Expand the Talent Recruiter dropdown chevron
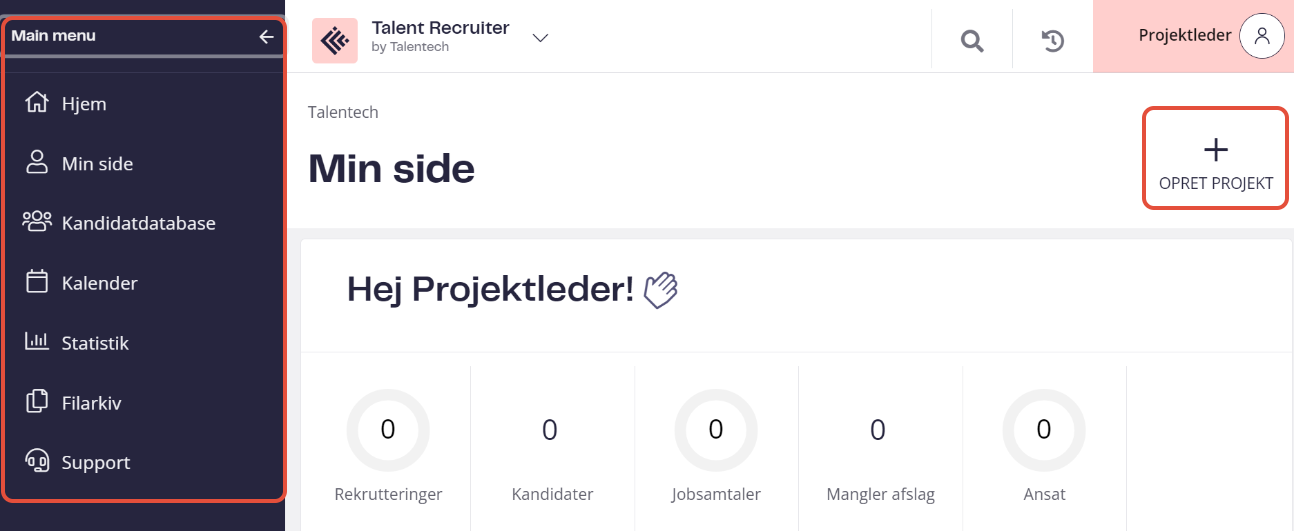Image resolution: width=1294 pixels, height=531 pixels. (x=541, y=38)
